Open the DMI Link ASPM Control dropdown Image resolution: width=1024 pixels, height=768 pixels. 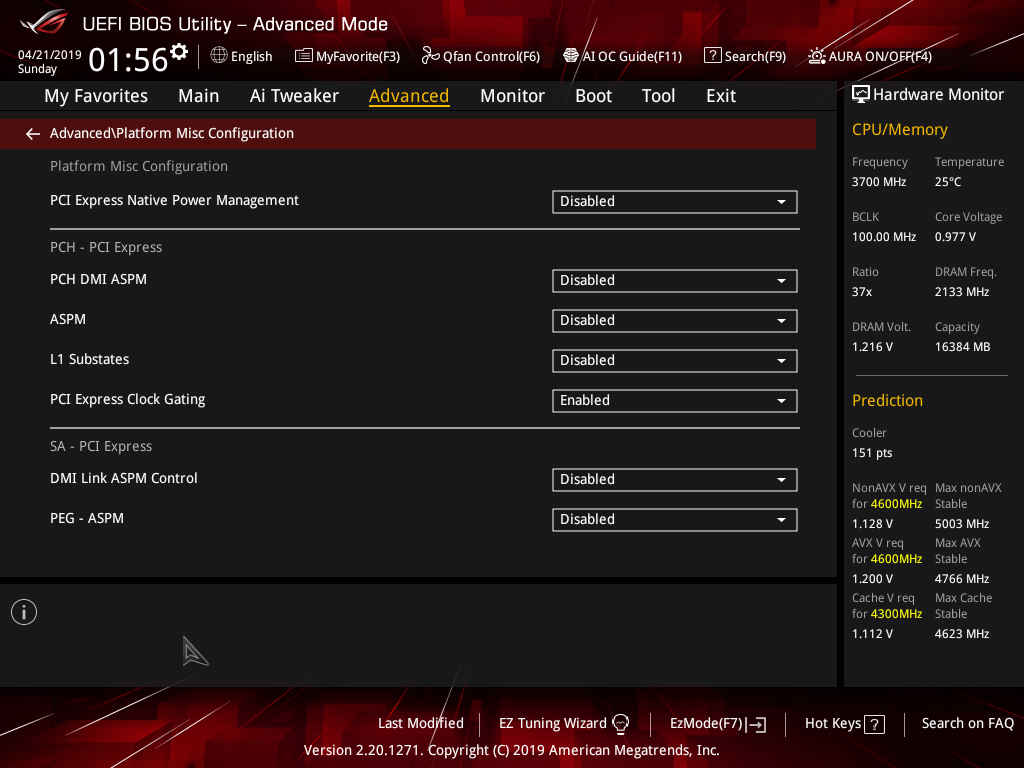point(675,480)
